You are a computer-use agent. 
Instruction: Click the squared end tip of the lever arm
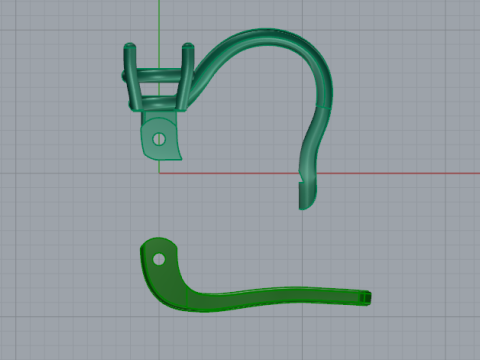pos(365,298)
